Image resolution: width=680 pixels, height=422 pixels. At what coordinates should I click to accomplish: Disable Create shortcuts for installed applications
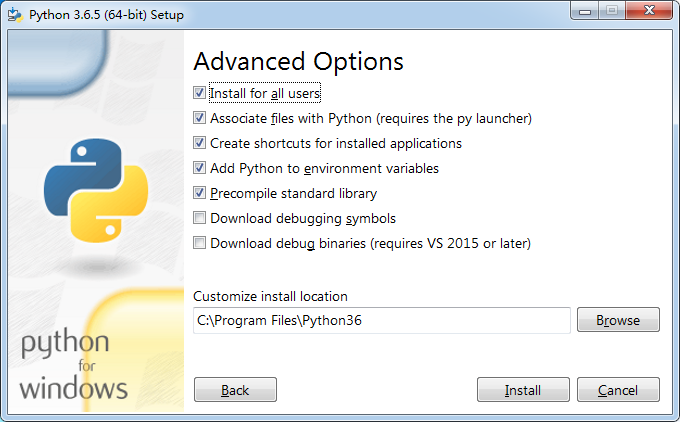coord(200,143)
